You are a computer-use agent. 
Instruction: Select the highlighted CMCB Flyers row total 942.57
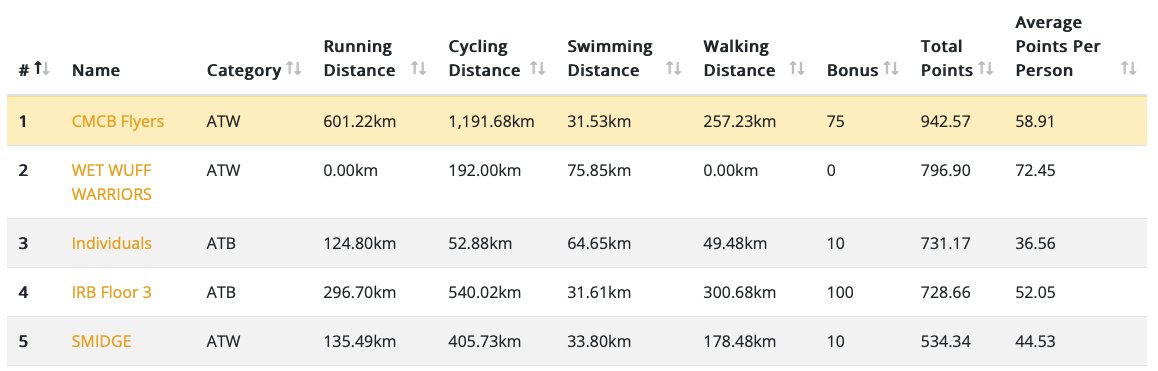(x=945, y=121)
